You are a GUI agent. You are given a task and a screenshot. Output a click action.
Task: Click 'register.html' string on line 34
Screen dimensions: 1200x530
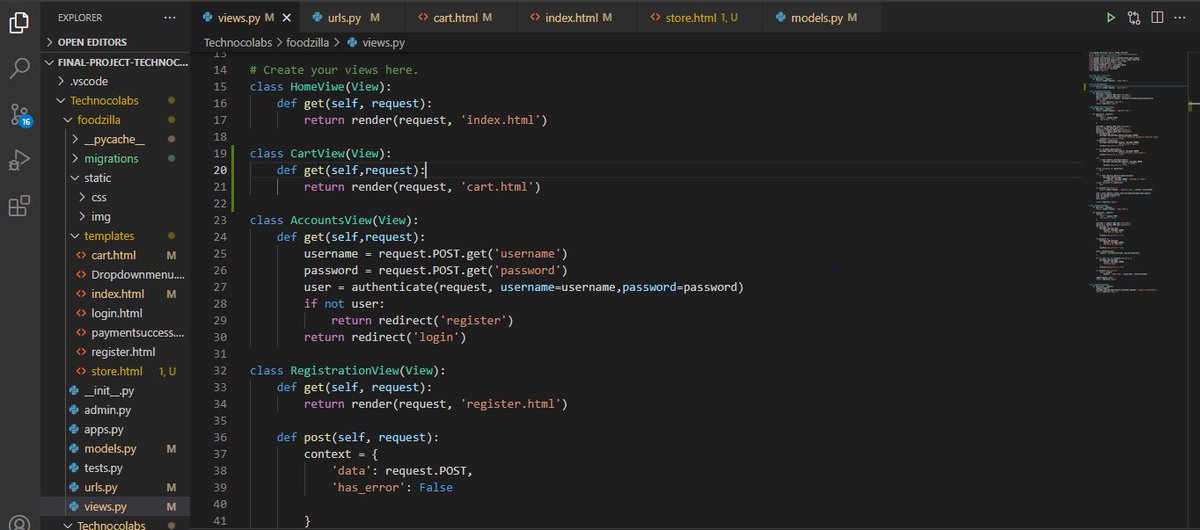(x=514, y=404)
